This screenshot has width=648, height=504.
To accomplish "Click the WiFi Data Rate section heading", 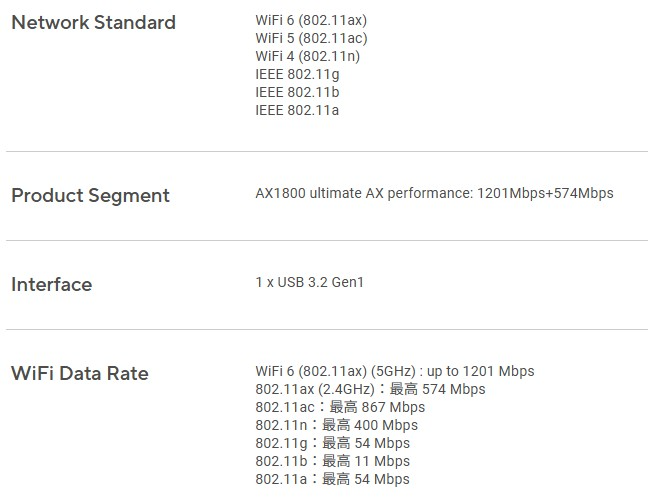I will tap(79, 373).
